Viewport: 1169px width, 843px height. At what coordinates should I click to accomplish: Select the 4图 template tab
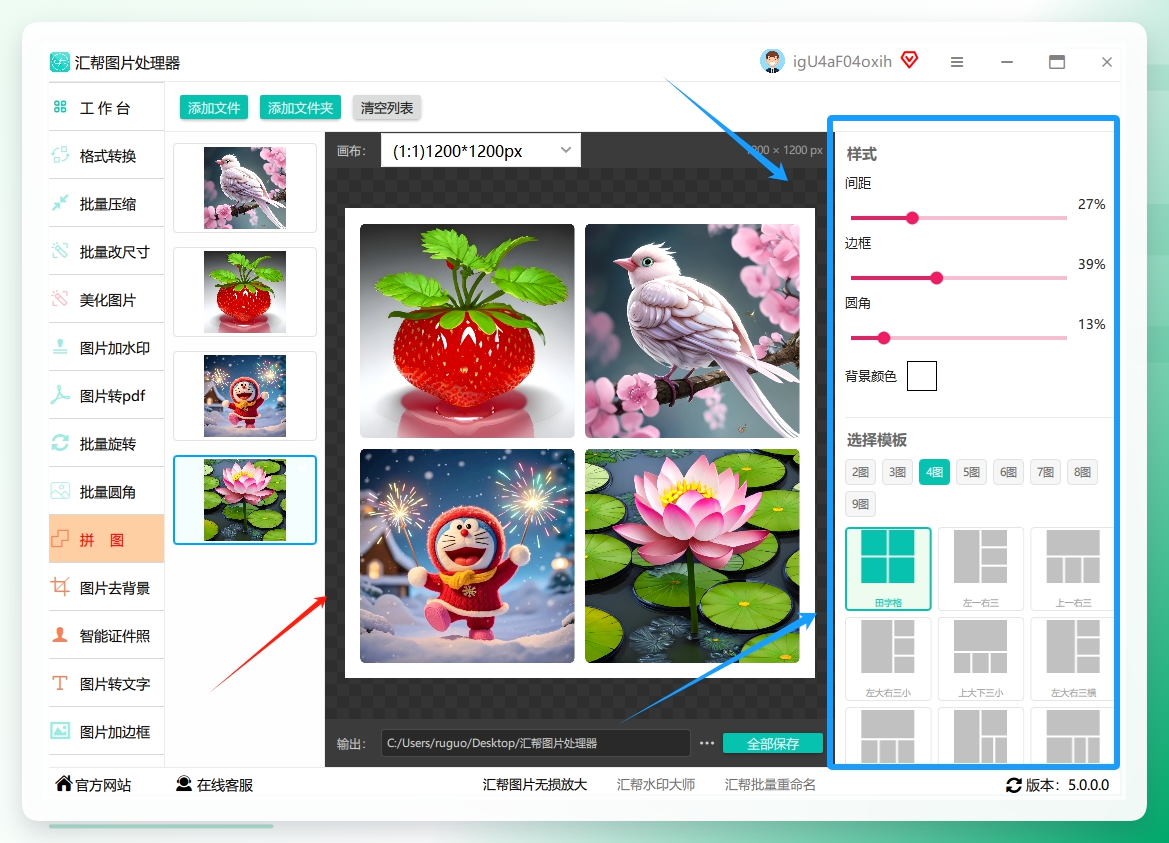934,472
